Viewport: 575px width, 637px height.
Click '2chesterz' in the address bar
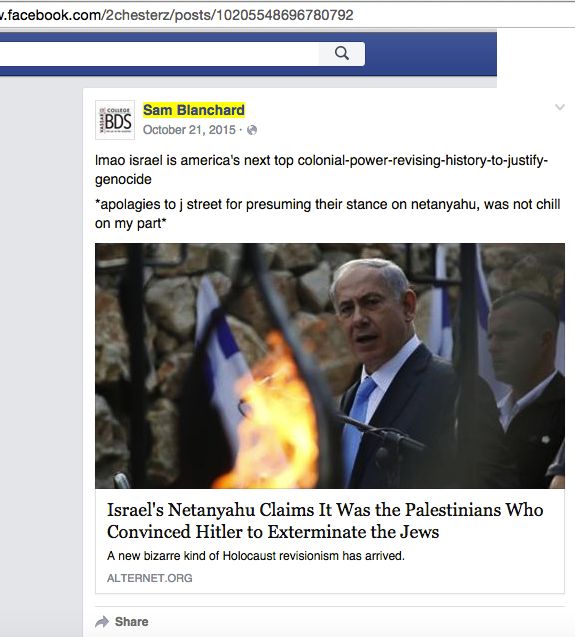(138, 15)
